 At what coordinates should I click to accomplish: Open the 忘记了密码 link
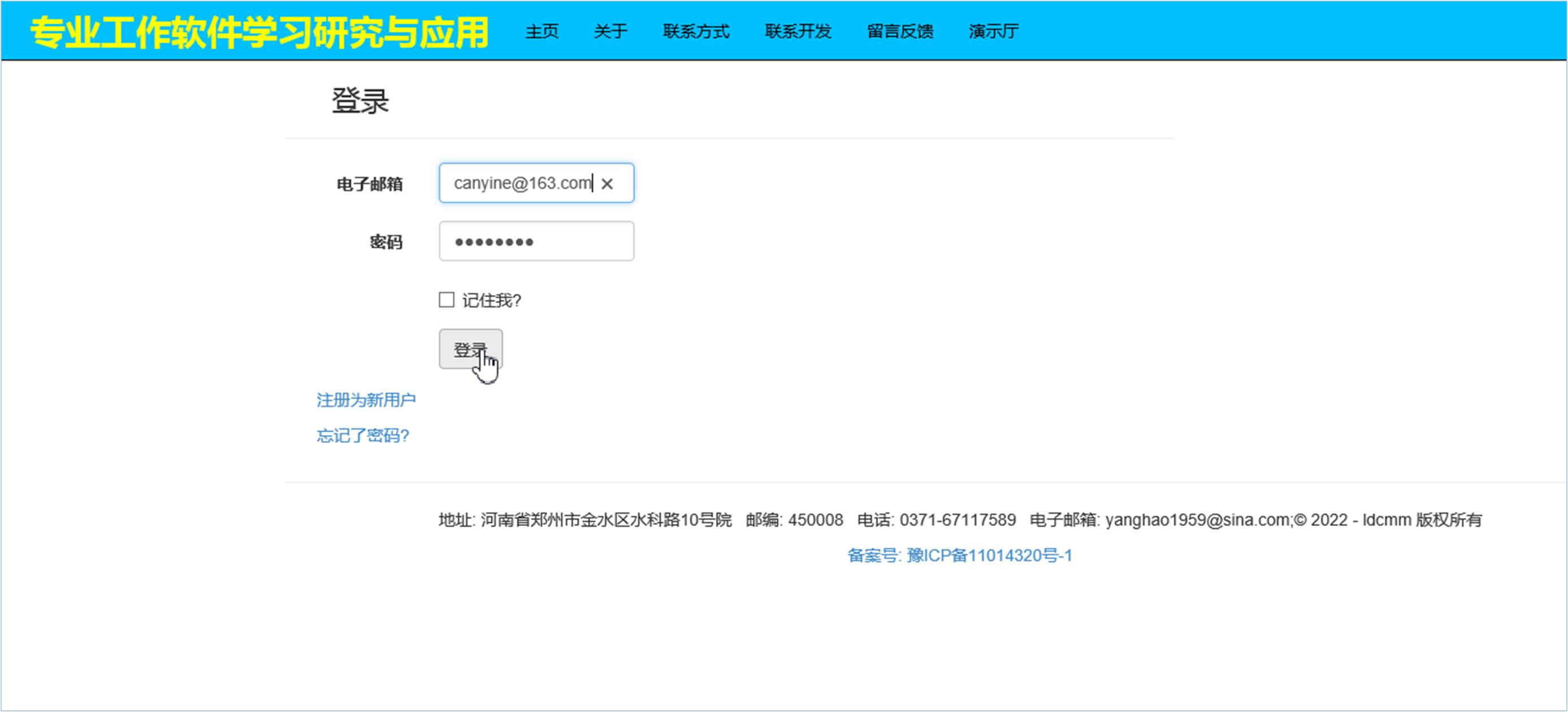(x=363, y=436)
